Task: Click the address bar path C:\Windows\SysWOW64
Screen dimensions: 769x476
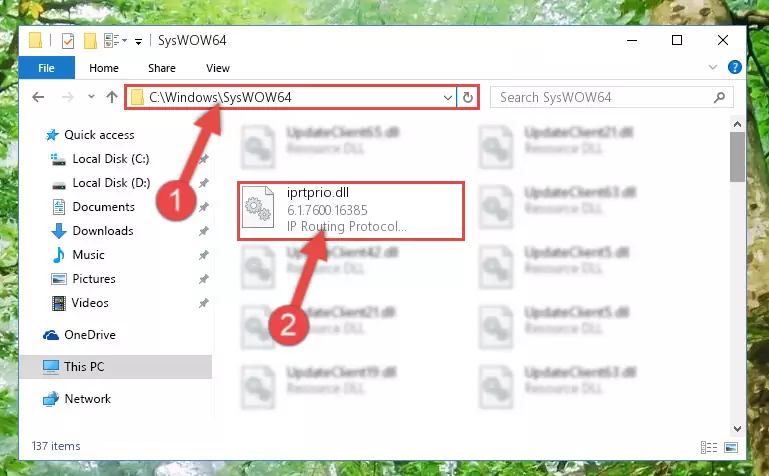Action: (220, 97)
